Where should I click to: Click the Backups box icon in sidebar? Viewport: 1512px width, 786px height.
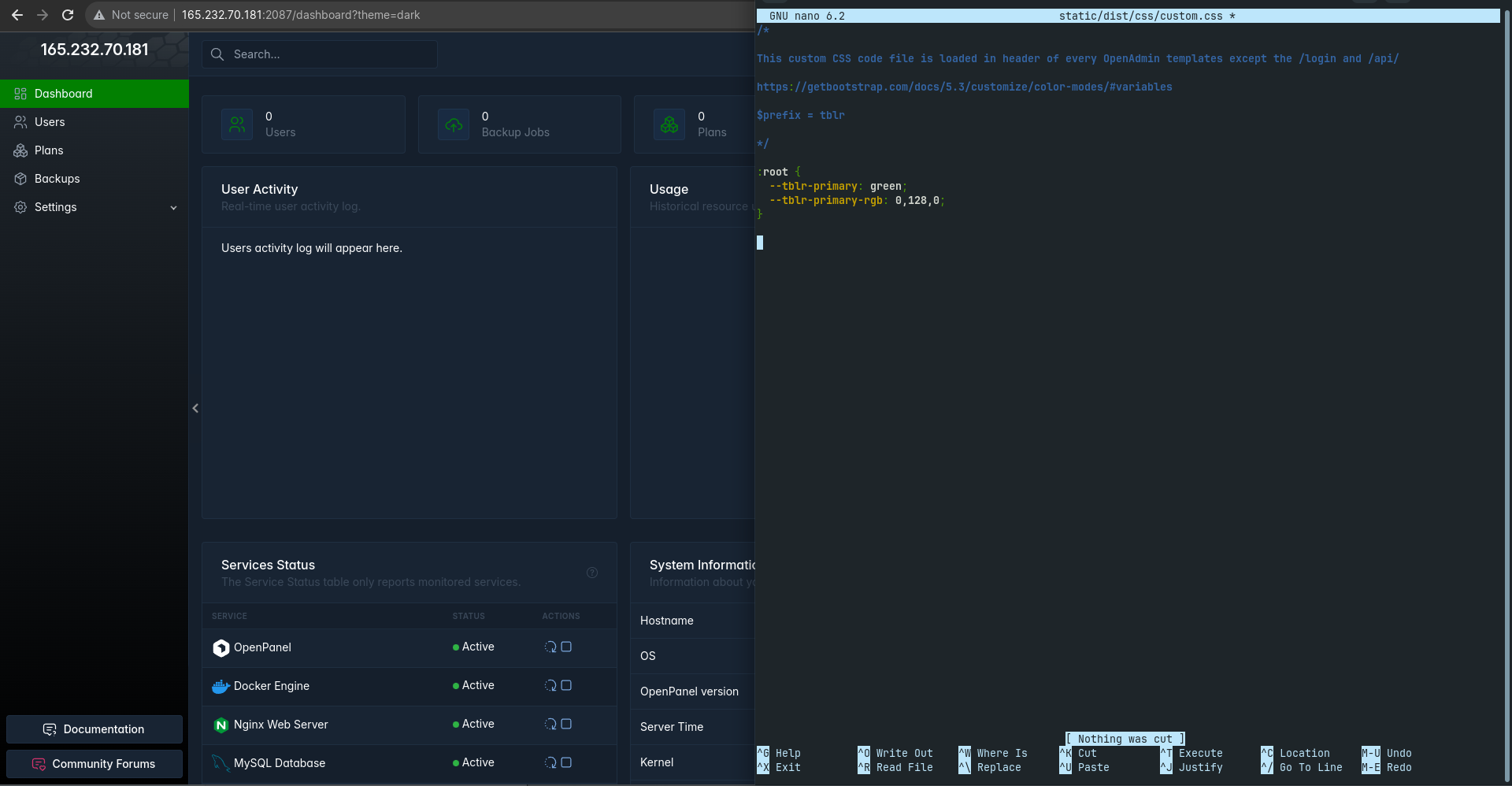click(x=20, y=179)
